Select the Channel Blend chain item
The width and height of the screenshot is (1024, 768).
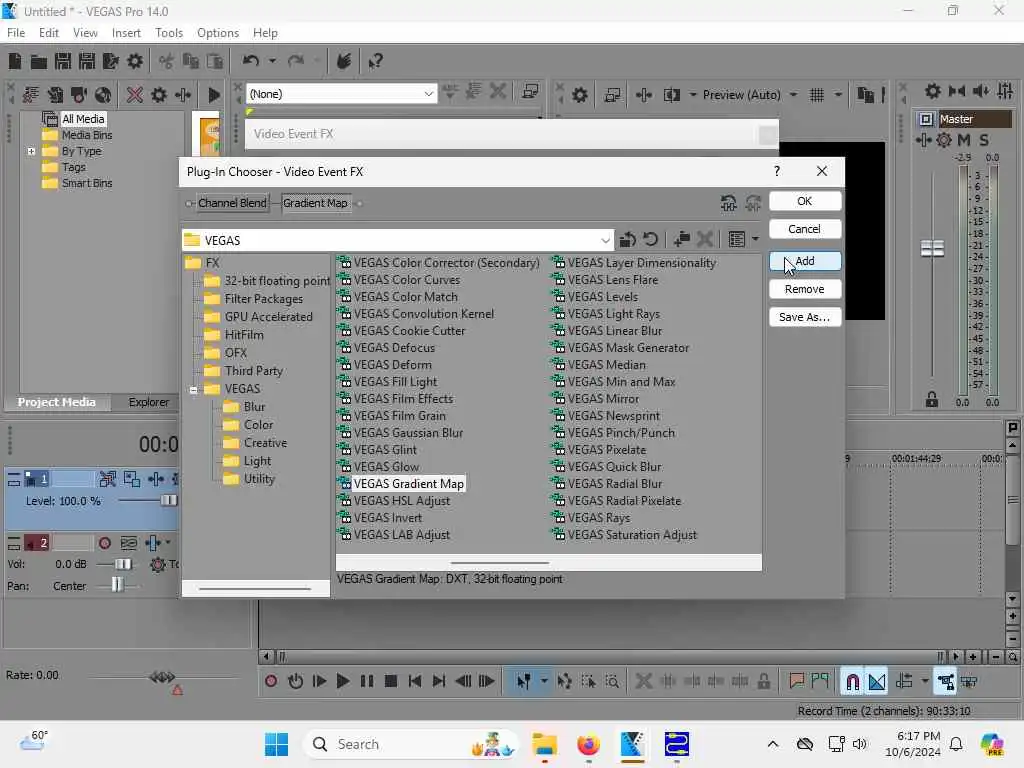232,203
